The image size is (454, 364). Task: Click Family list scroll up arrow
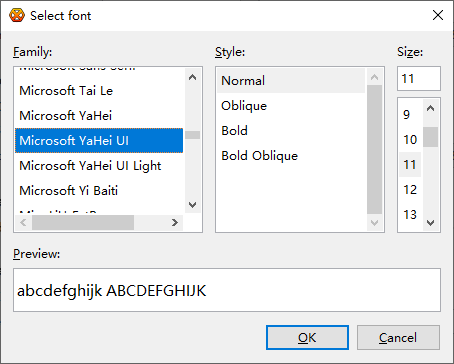pyautogui.click(x=192, y=77)
